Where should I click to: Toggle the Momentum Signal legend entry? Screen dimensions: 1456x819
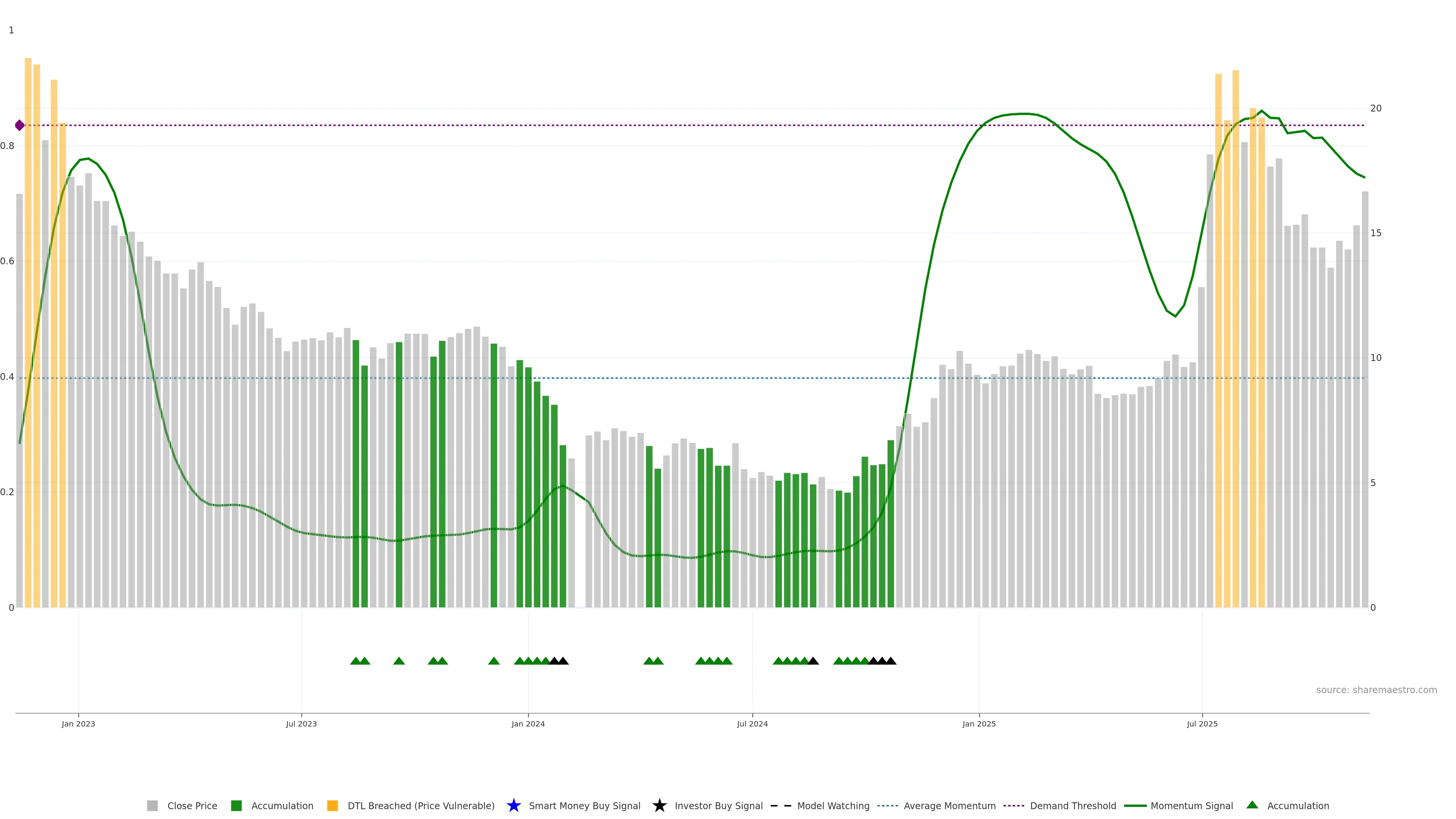pyautogui.click(x=1191, y=805)
